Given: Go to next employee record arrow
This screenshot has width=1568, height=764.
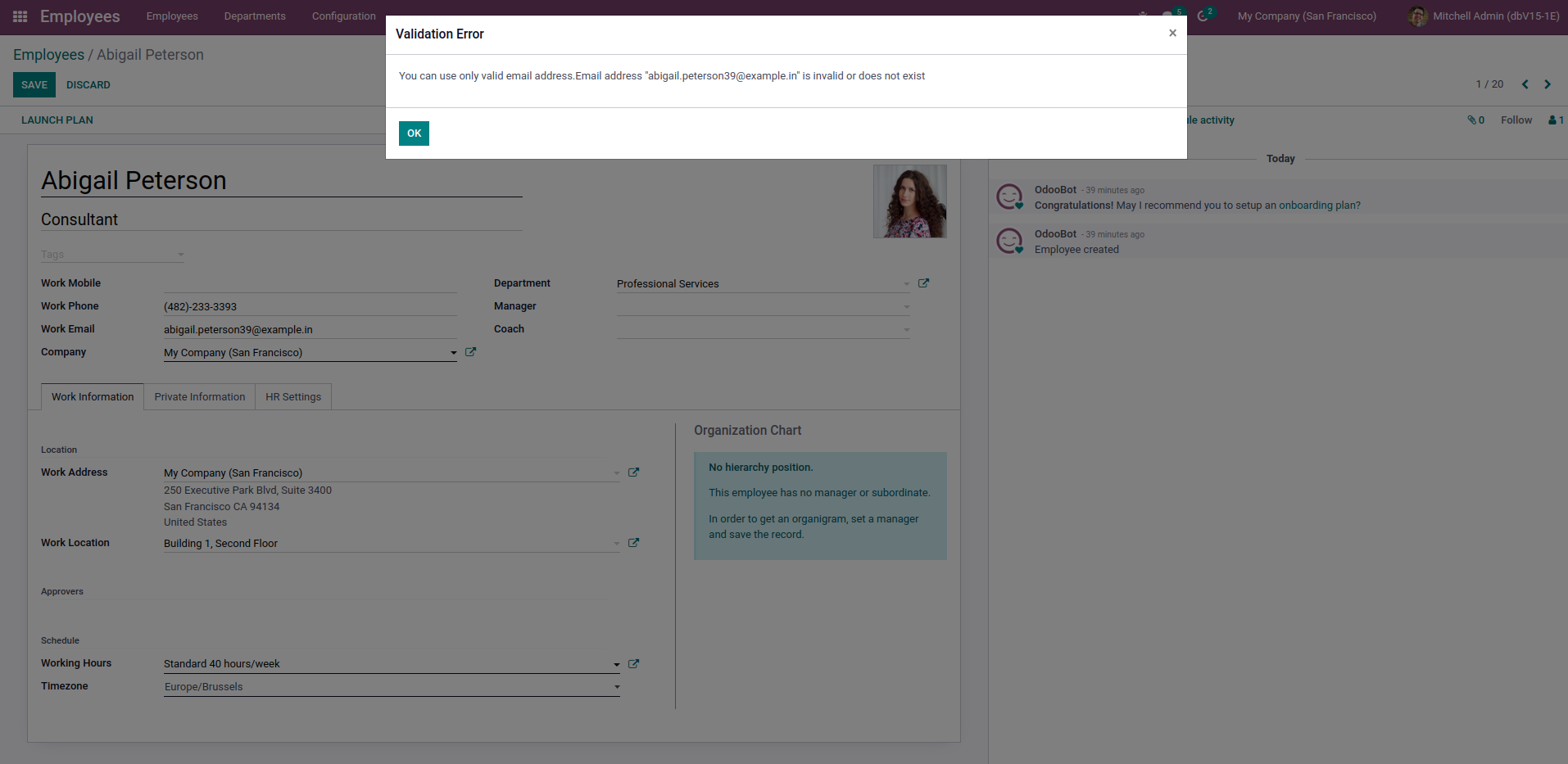Looking at the screenshot, I should point(1548,84).
